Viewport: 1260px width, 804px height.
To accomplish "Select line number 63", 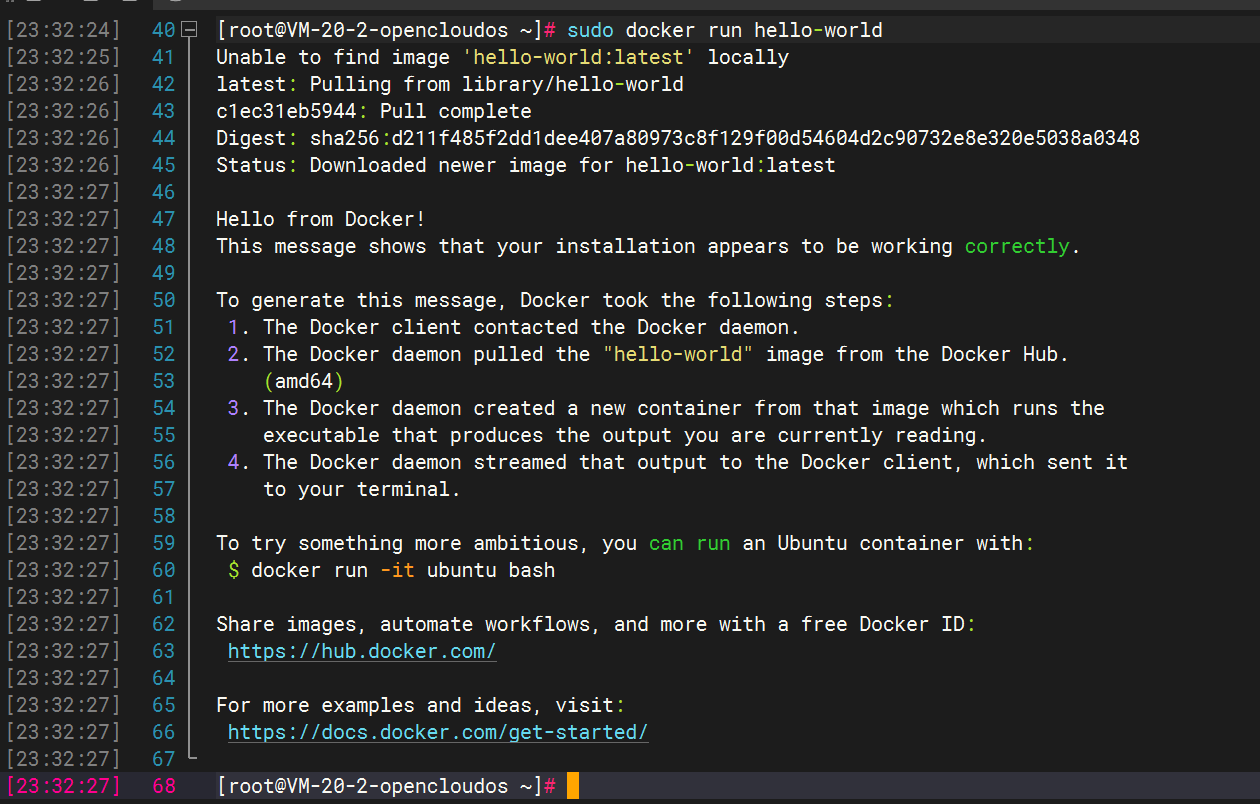I will coord(163,651).
